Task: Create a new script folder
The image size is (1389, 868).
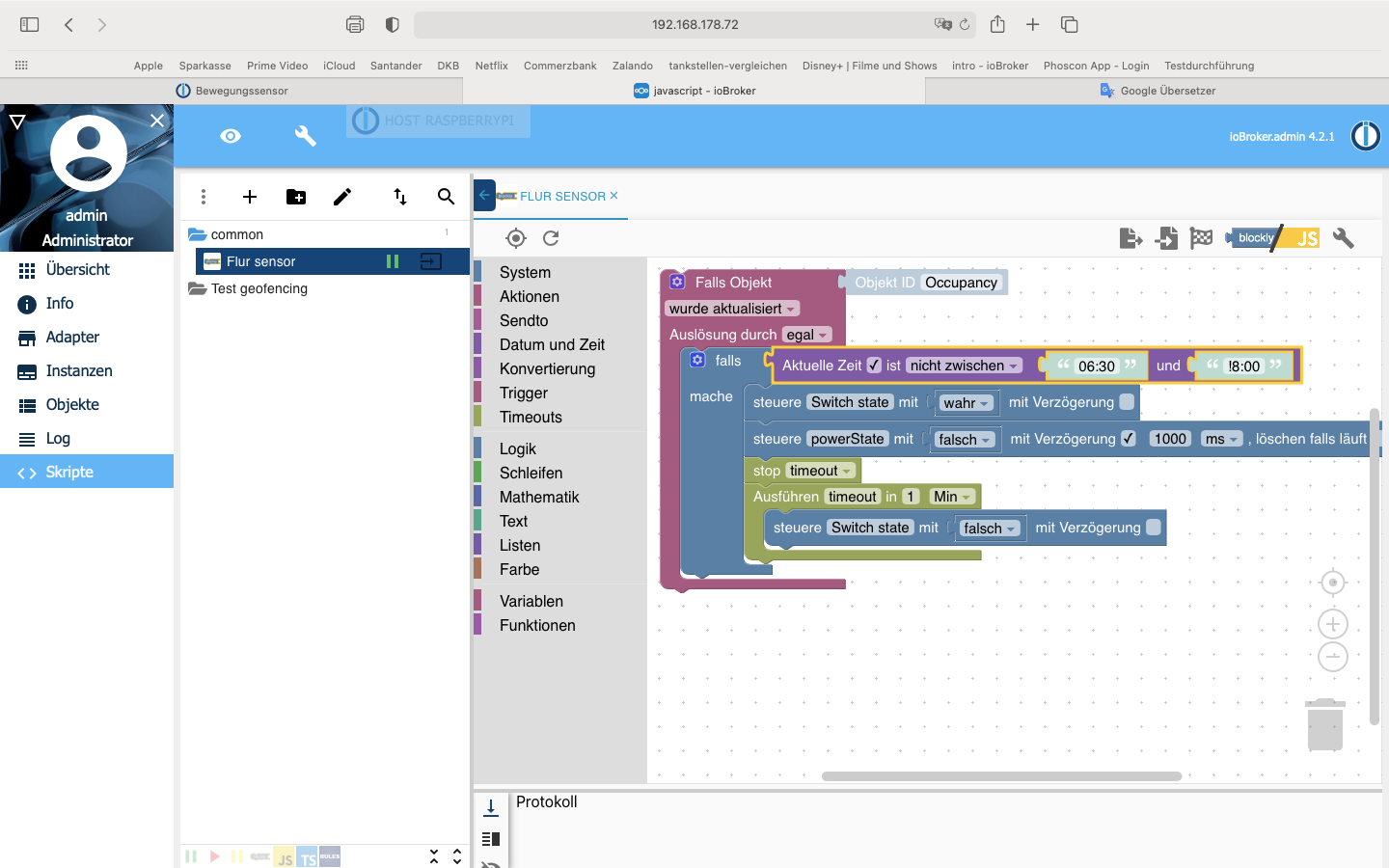Action: (x=296, y=197)
